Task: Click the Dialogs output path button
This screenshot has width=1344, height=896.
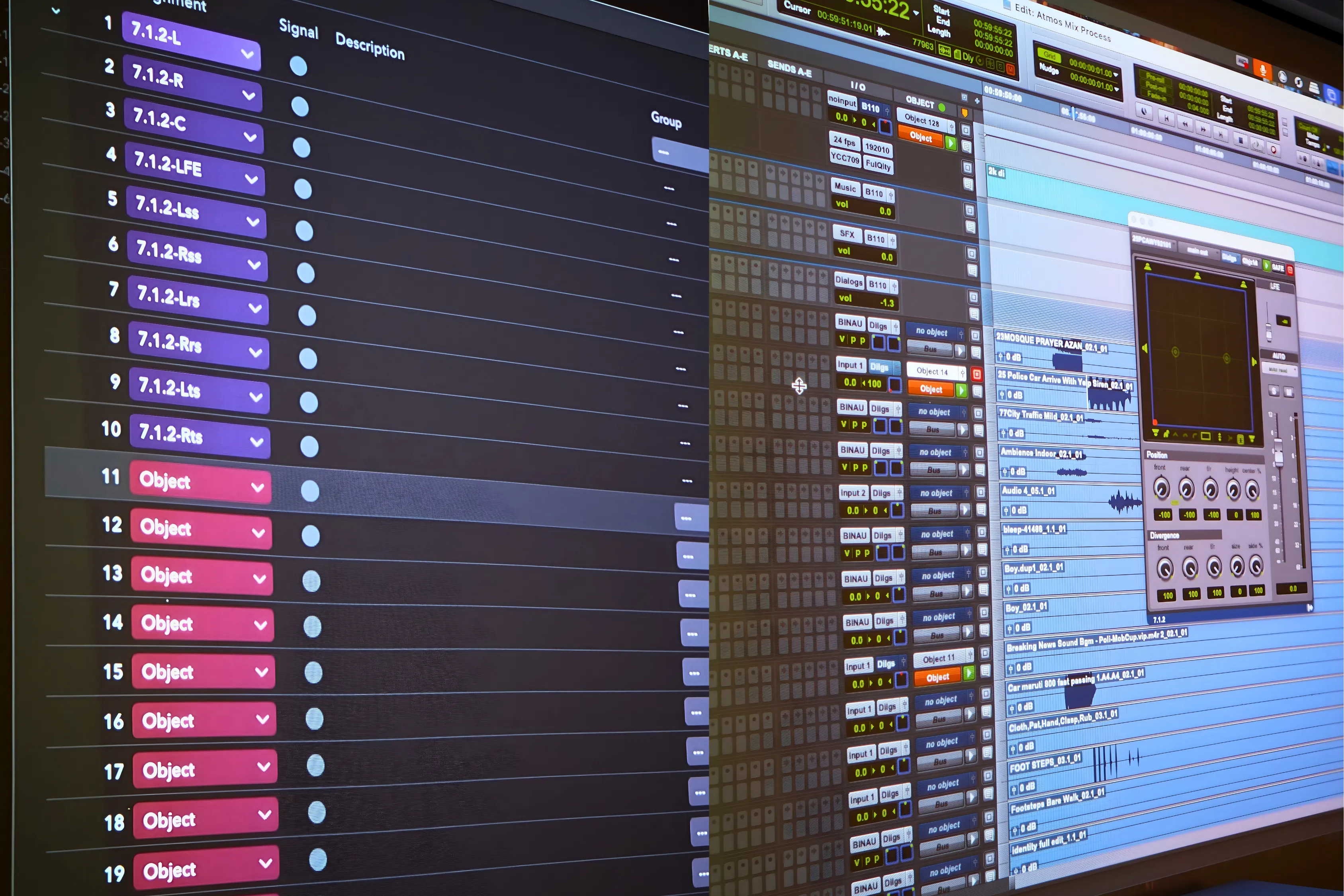Action: pos(849,281)
